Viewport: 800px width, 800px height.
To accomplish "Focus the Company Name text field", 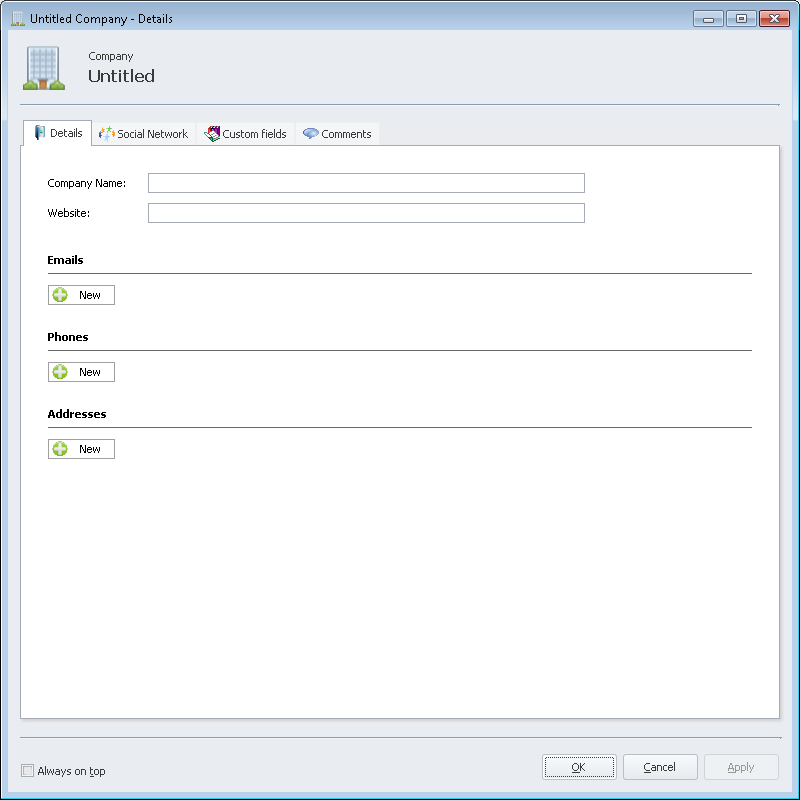I will point(366,183).
